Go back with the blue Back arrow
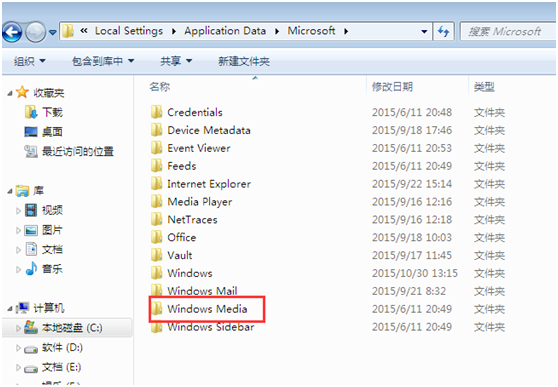558x387 pixels. 12,32
